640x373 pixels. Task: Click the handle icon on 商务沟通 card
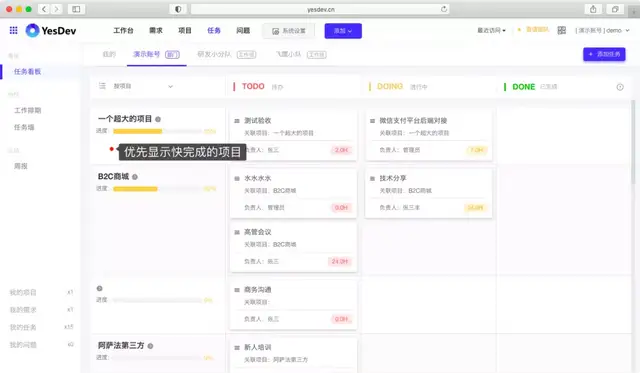237,290
